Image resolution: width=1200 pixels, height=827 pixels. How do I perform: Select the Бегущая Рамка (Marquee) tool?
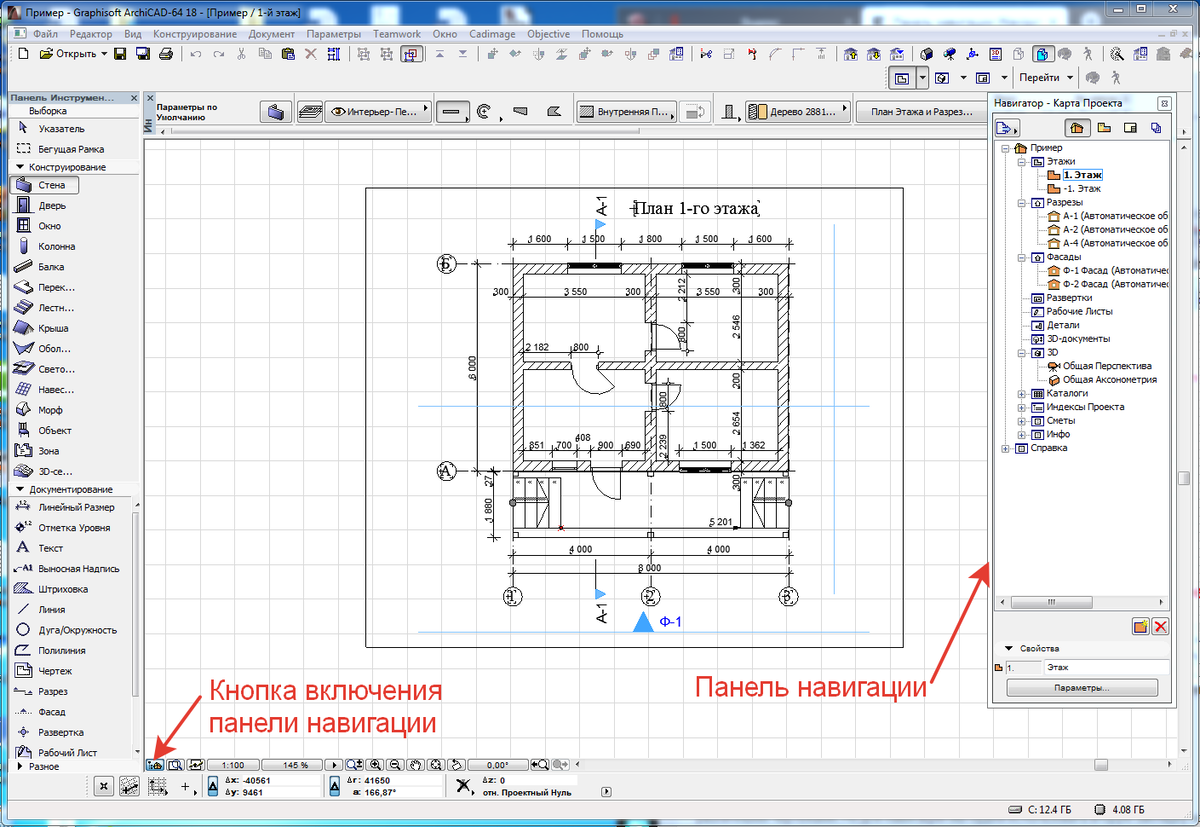click(60, 148)
